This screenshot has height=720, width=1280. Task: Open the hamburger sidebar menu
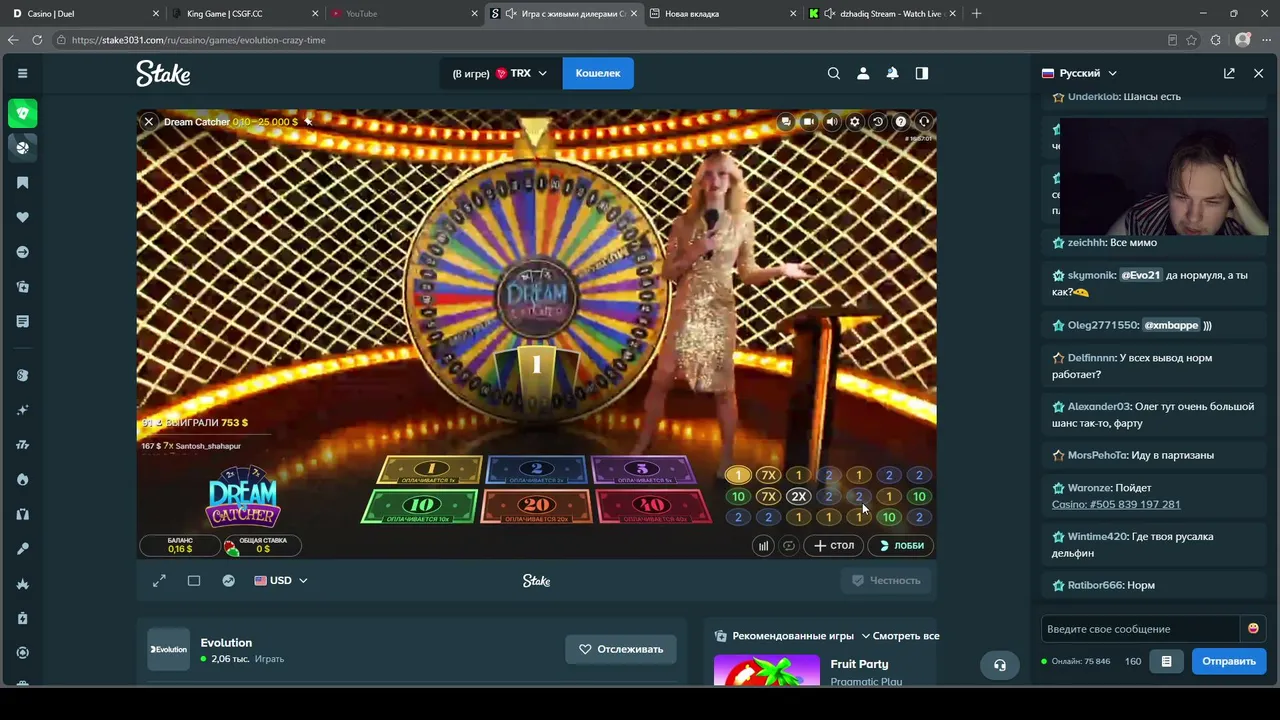pos(22,73)
